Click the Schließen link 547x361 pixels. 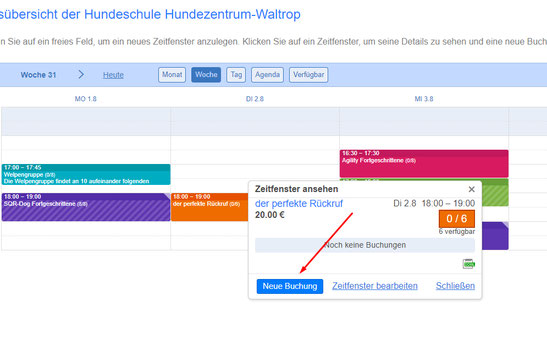pyautogui.click(x=455, y=286)
